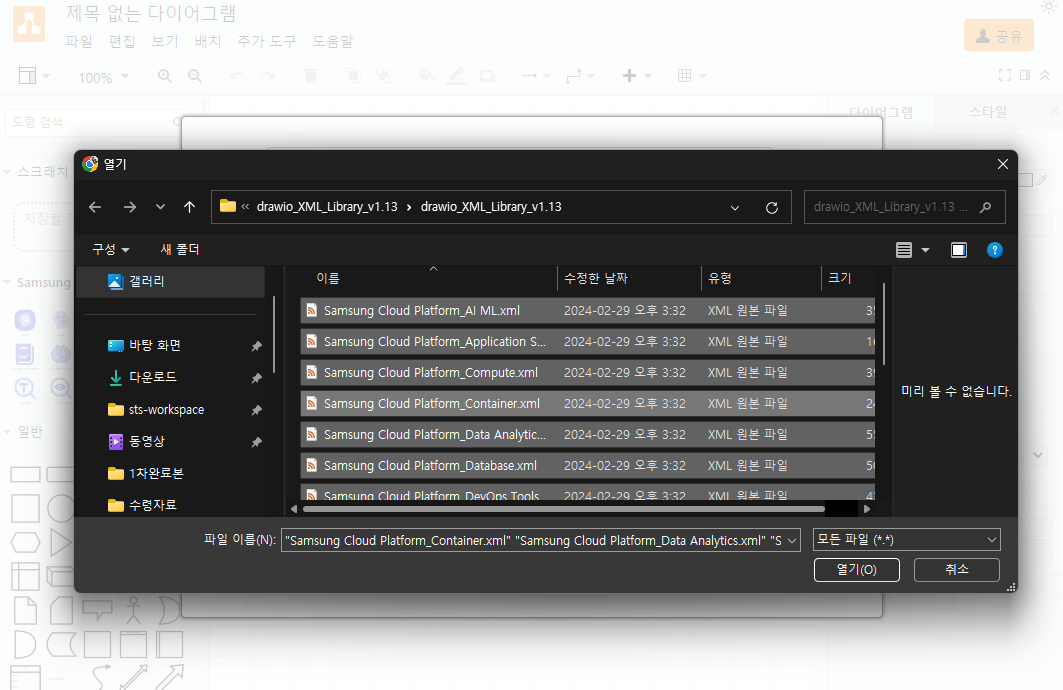Click the 파일 이름 input field

coord(533,540)
